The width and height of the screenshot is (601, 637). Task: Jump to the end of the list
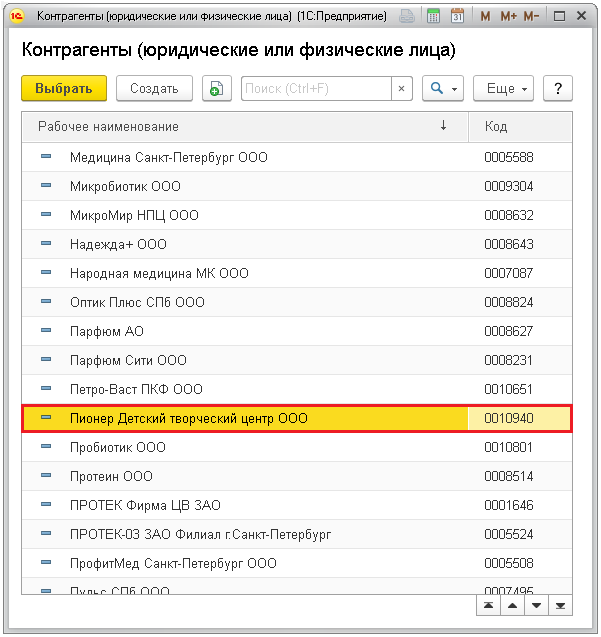click(561, 606)
